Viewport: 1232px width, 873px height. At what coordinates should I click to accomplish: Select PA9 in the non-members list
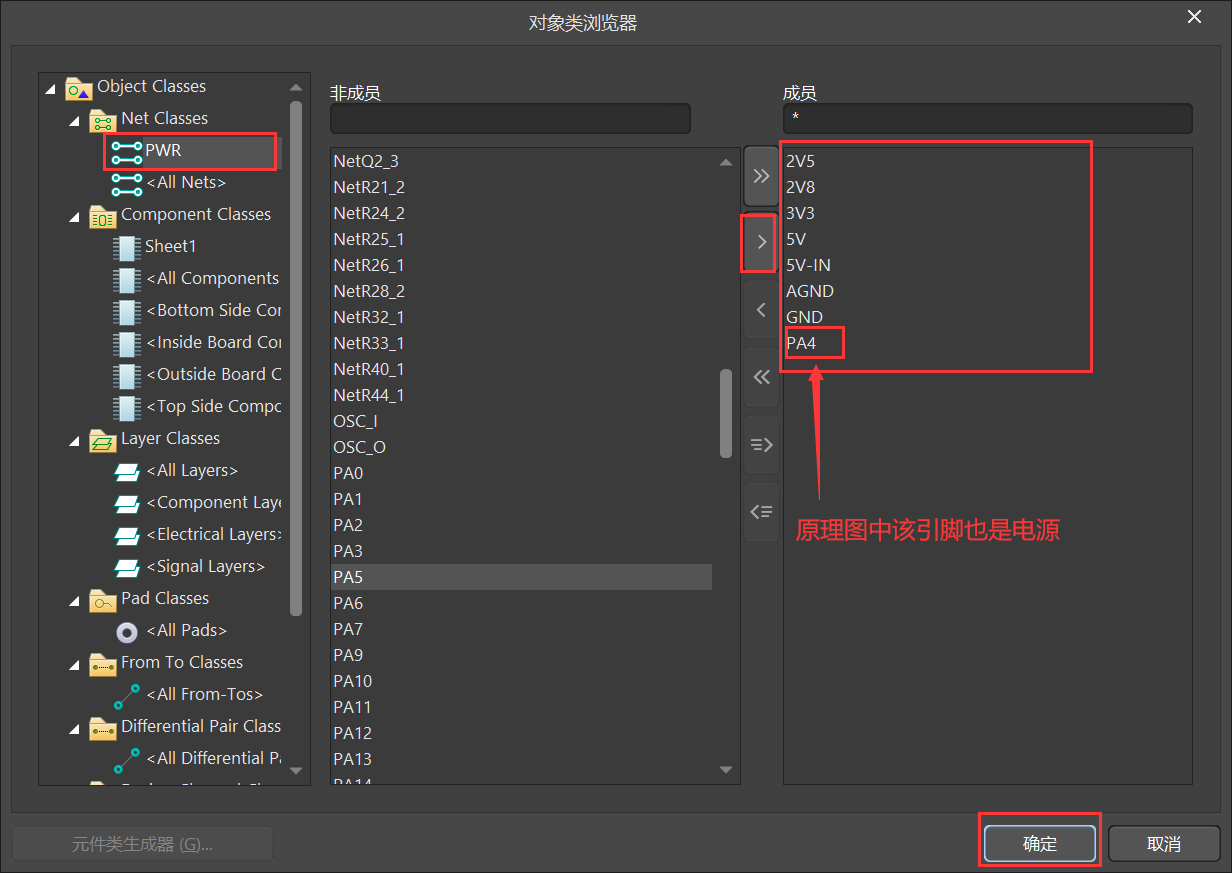tap(521, 655)
